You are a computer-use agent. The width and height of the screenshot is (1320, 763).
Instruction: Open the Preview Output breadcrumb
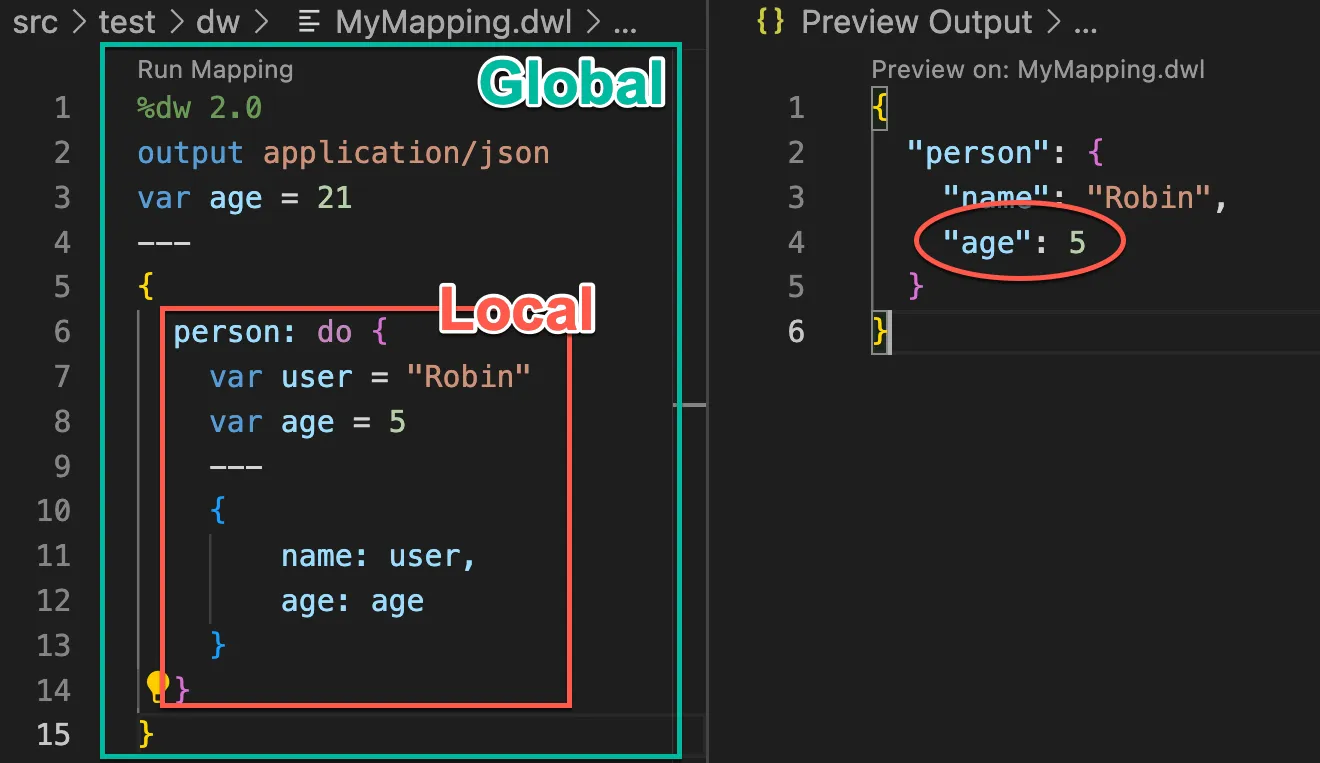point(917,22)
